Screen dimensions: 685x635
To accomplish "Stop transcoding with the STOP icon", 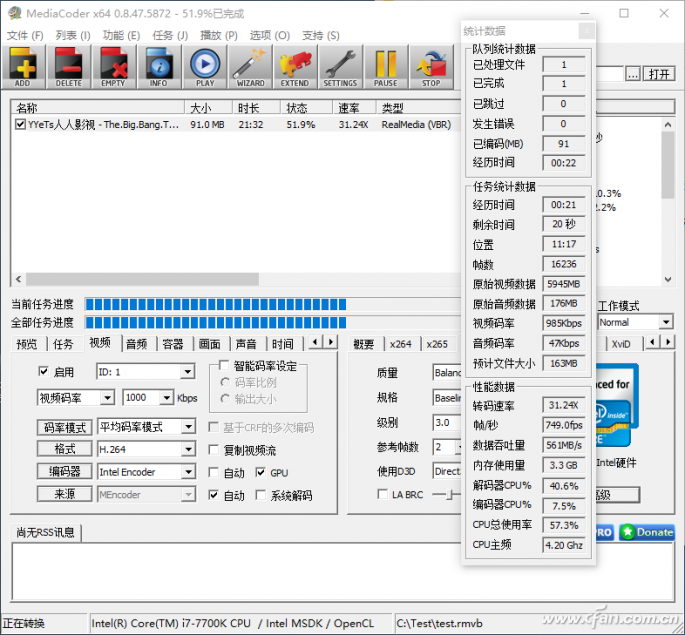I will (431, 67).
